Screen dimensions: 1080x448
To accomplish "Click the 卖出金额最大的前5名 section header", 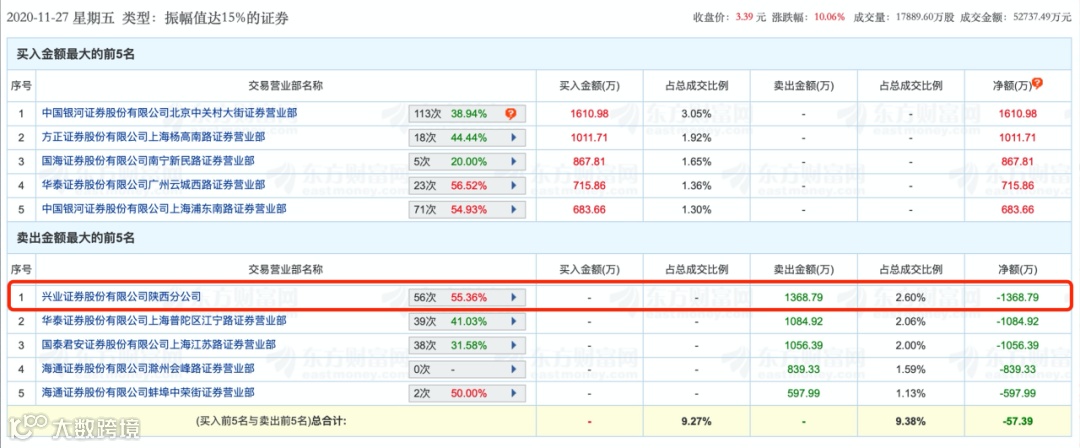I will 76,238.
